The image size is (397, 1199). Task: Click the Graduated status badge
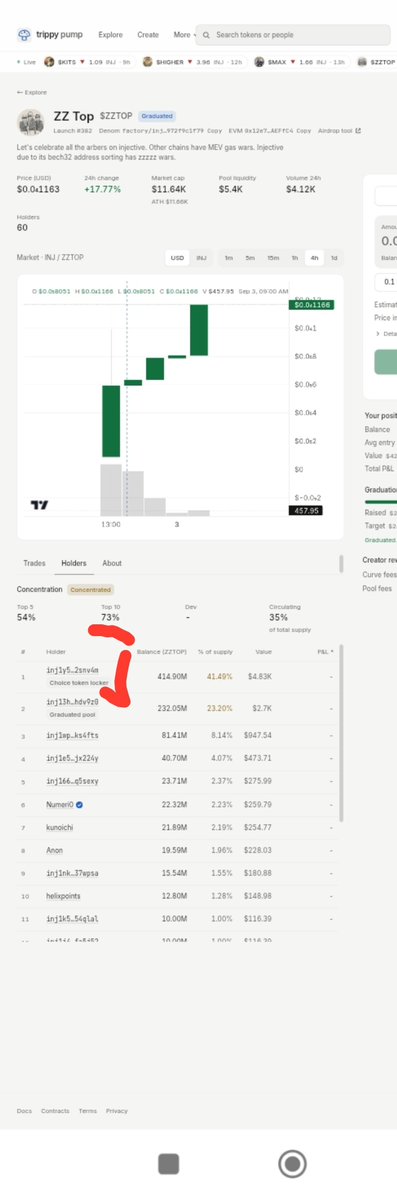tap(157, 116)
